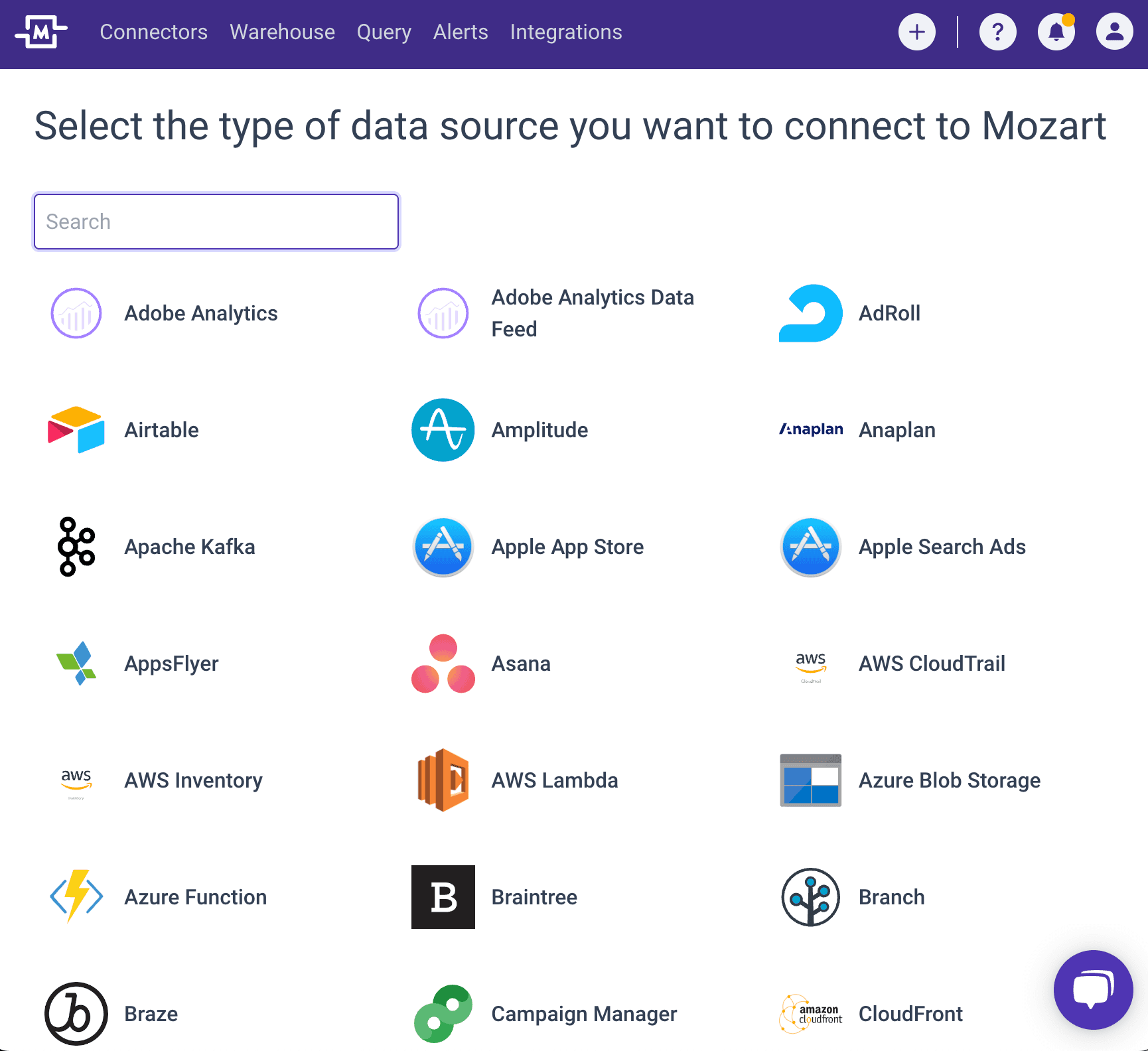This screenshot has width=1148, height=1051.
Task: Focus the Search data sources field
Action: [216, 222]
